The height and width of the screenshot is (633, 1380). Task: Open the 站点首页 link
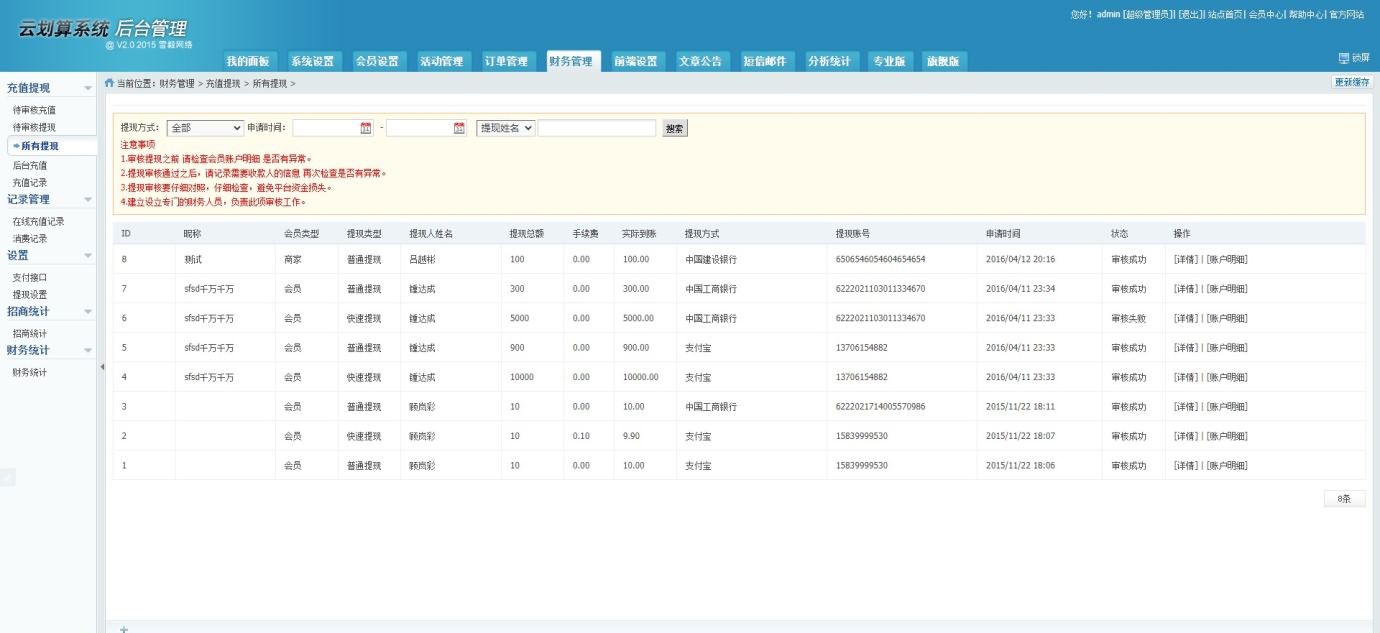point(1225,14)
